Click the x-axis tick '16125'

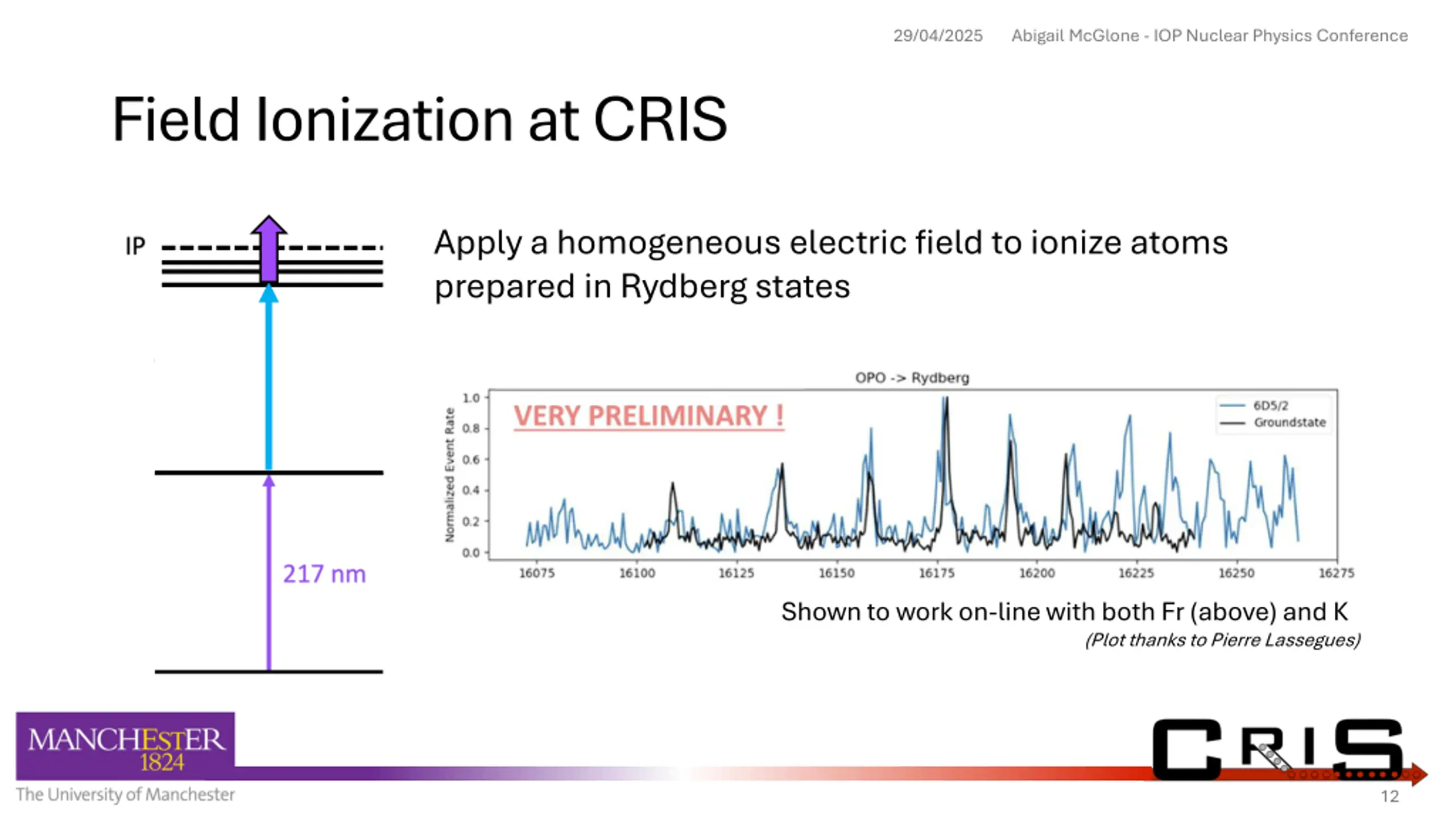click(737, 573)
